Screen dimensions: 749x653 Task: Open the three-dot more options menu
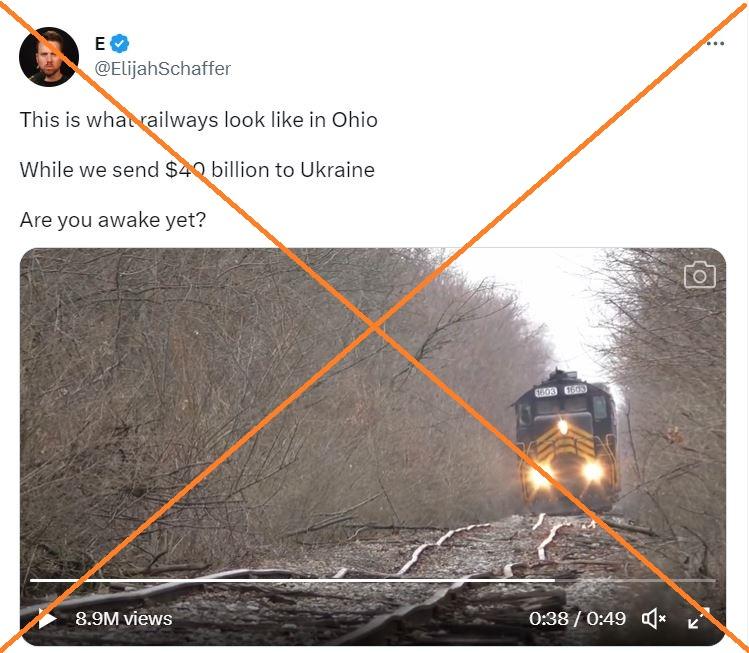point(715,43)
